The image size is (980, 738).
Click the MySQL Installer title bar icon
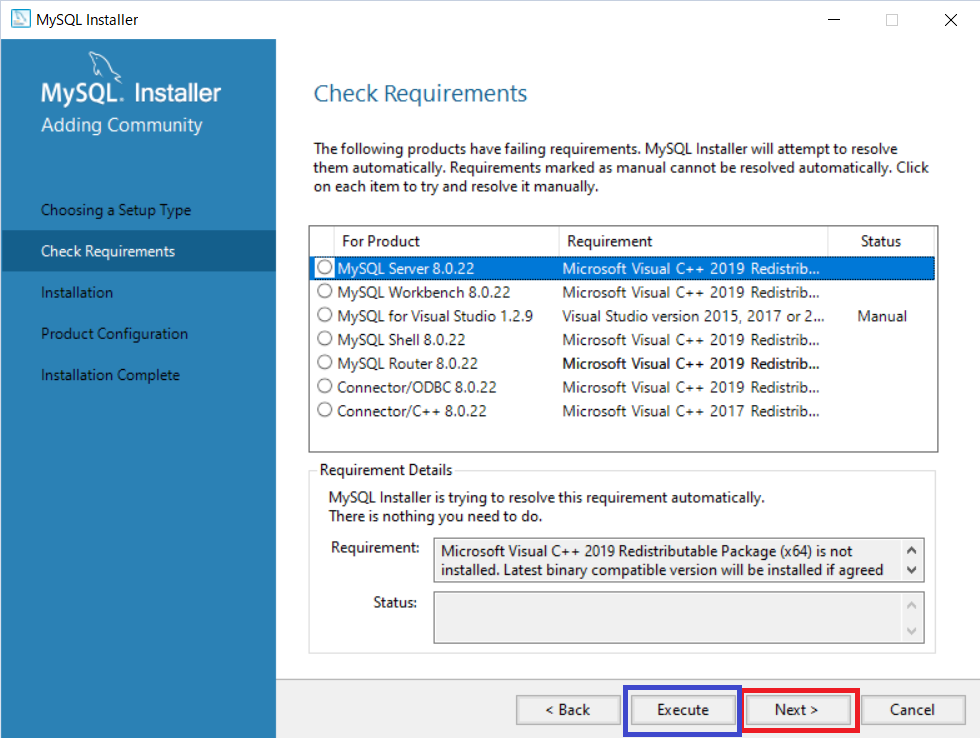[x=20, y=19]
